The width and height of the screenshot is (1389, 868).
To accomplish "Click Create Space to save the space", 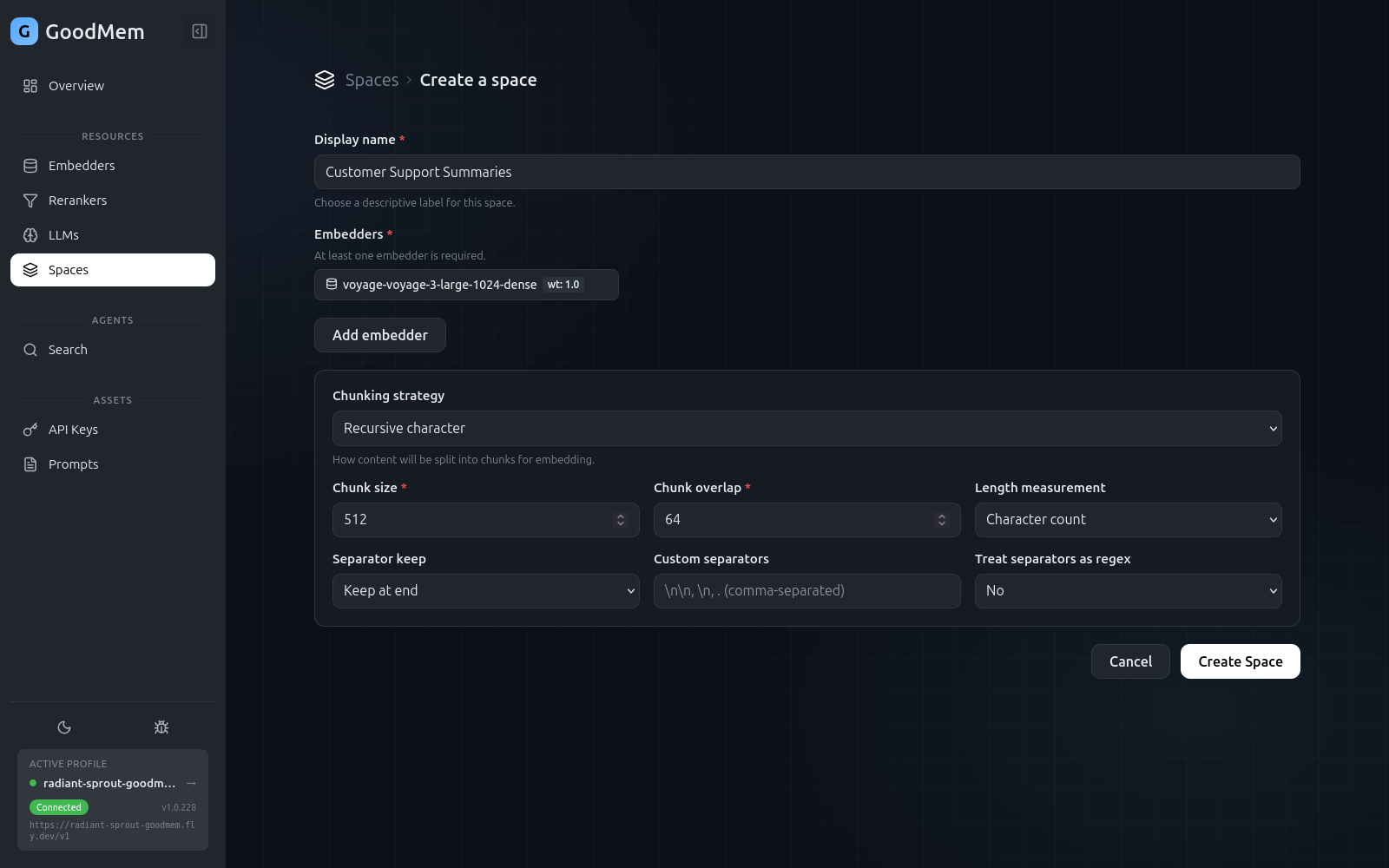I will [1240, 661].
